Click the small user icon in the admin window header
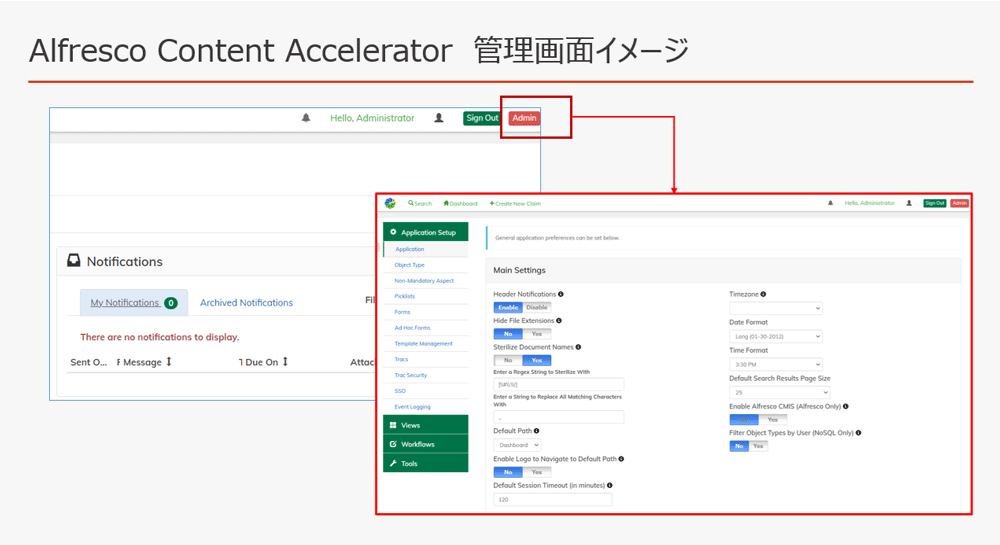1000x545 pixels. coord(909,203)
